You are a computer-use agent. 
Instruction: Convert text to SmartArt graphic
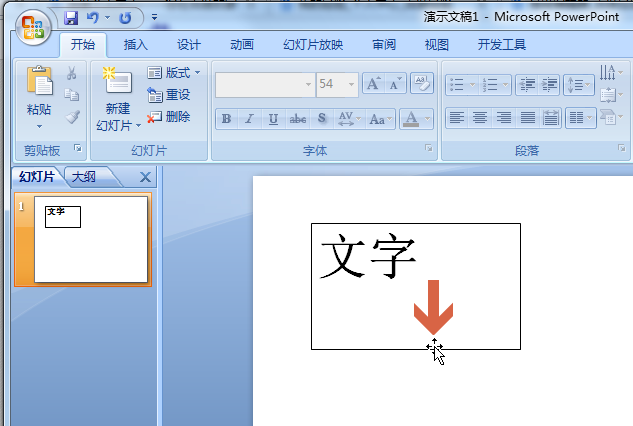[611, 118]
